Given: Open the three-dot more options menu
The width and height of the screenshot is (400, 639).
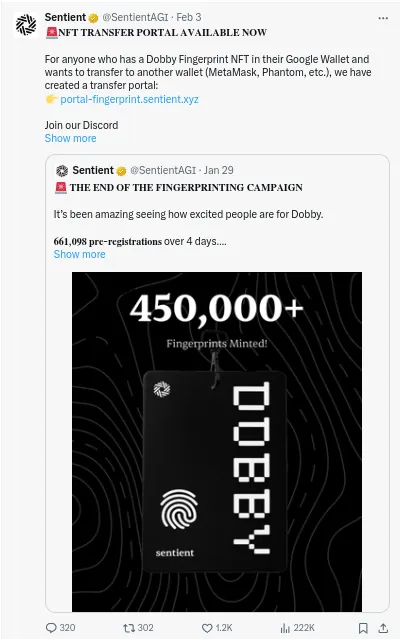Looking at the screenshot, I should [383, 18].
